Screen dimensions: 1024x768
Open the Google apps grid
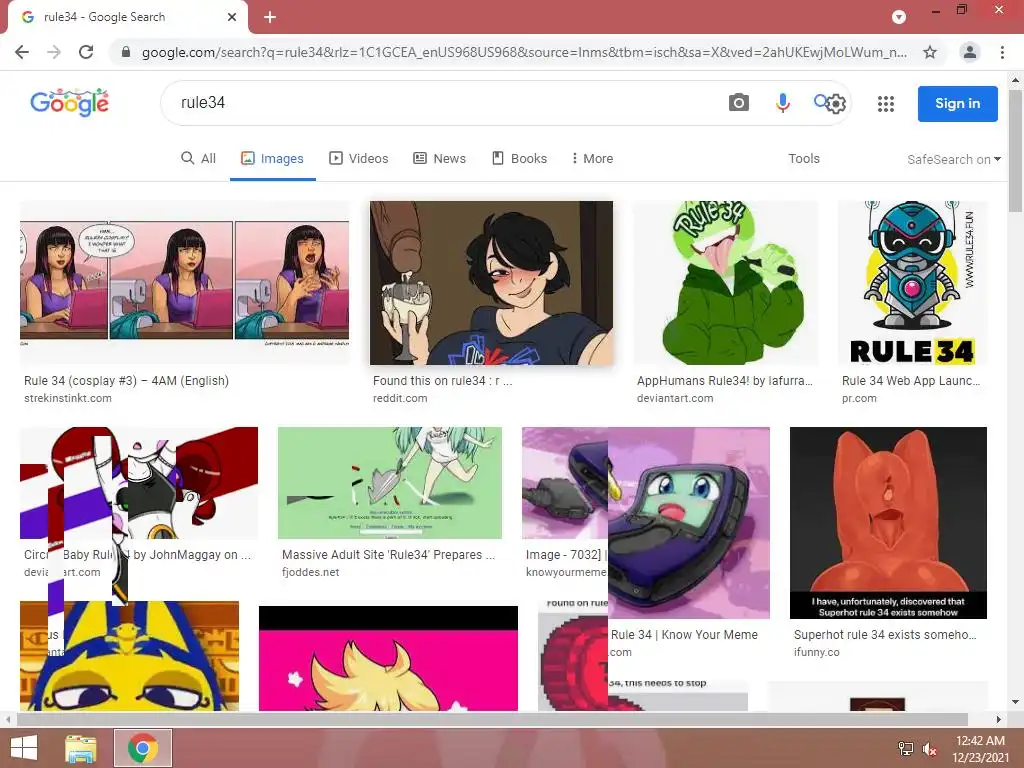(x=886, y=104)
